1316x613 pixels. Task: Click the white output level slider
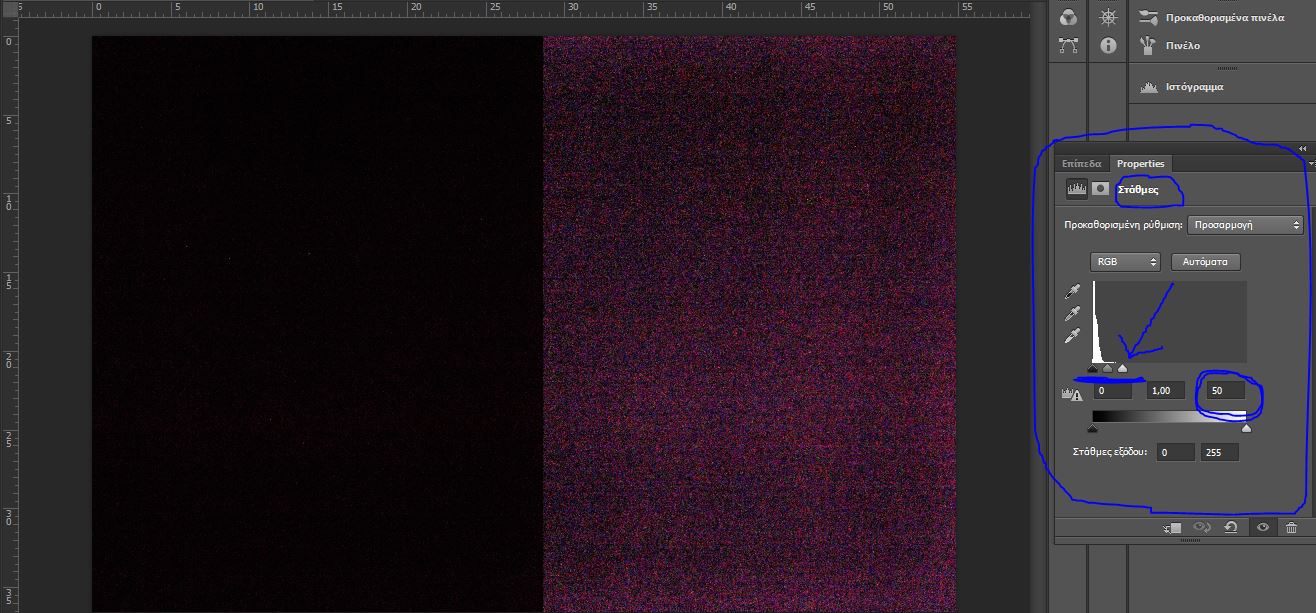[1246, 428]
